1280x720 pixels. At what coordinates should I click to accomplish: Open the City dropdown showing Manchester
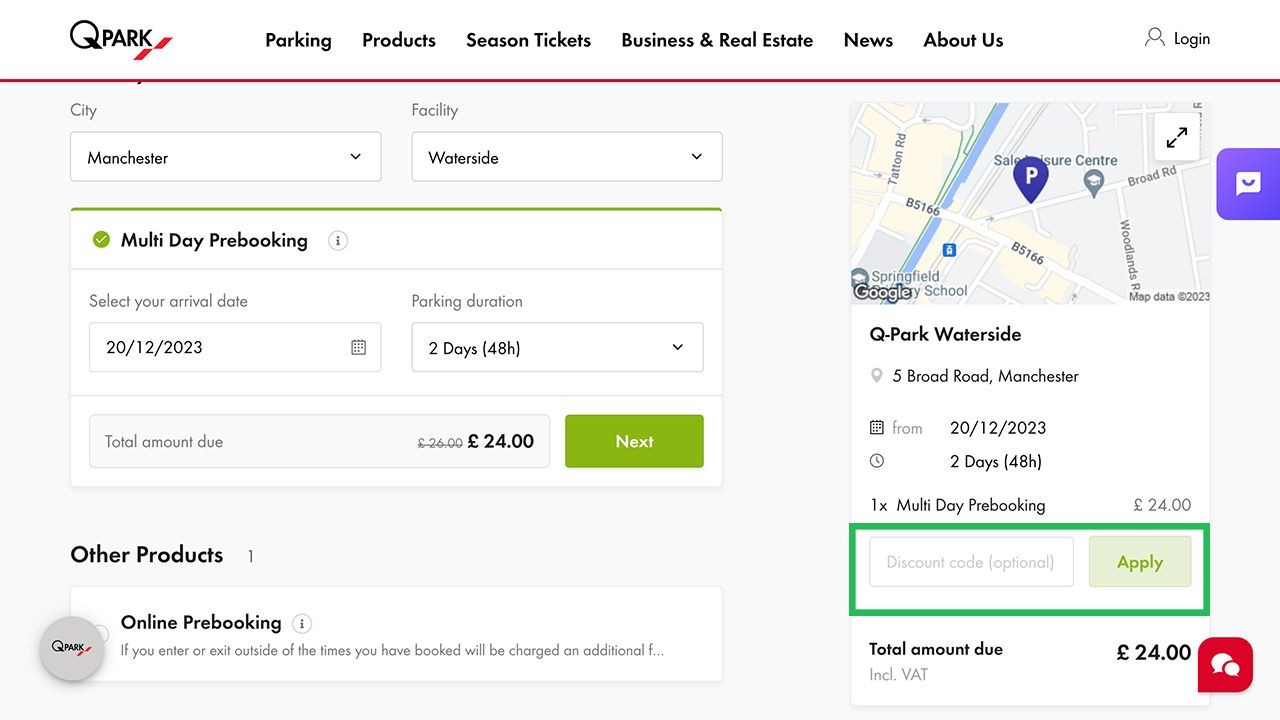[225, 157]
